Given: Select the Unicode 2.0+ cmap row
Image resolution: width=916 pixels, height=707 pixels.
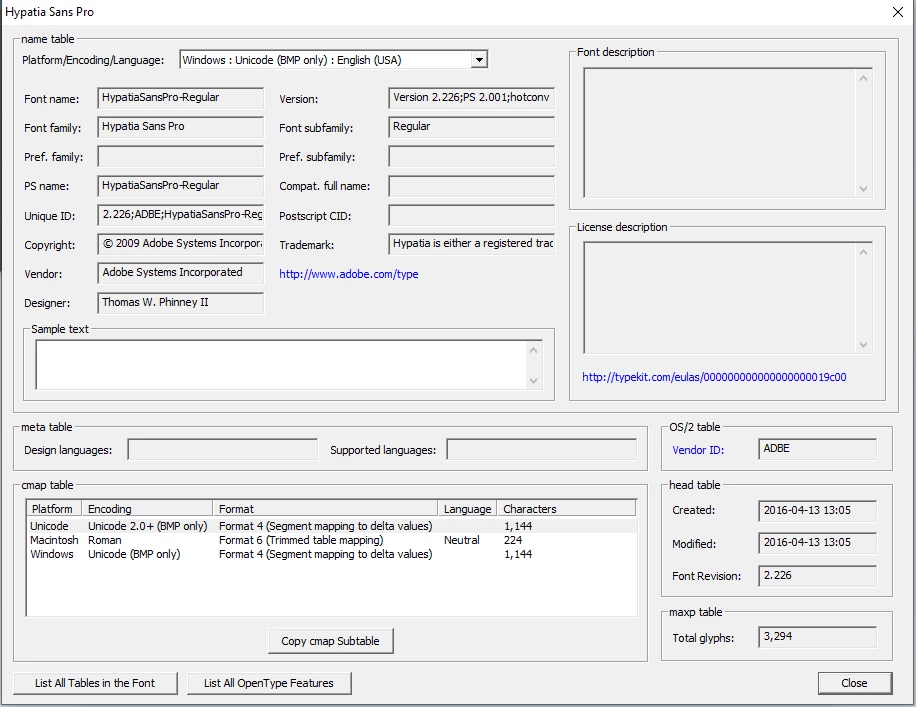Looking at the screenshot, I should (332, 526).
